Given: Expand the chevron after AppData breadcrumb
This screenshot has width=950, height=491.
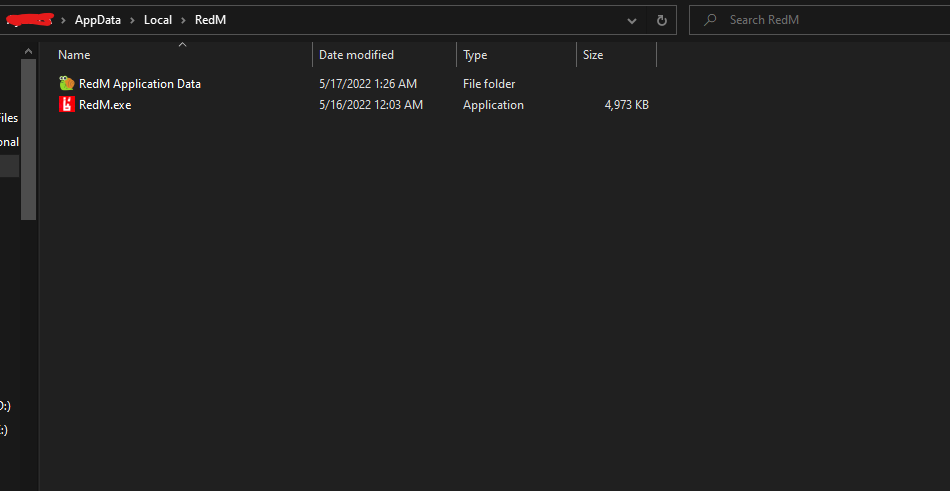Looking at the screenshot, I should (132, 20).
